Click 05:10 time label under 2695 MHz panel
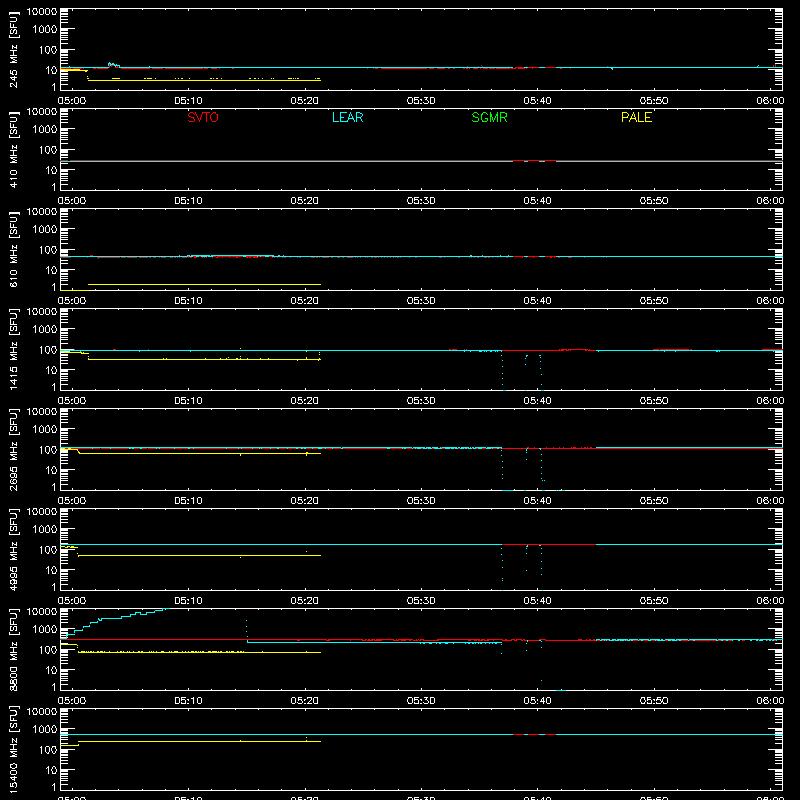This screenshot has width=800, height=800. tap(188, 501)
